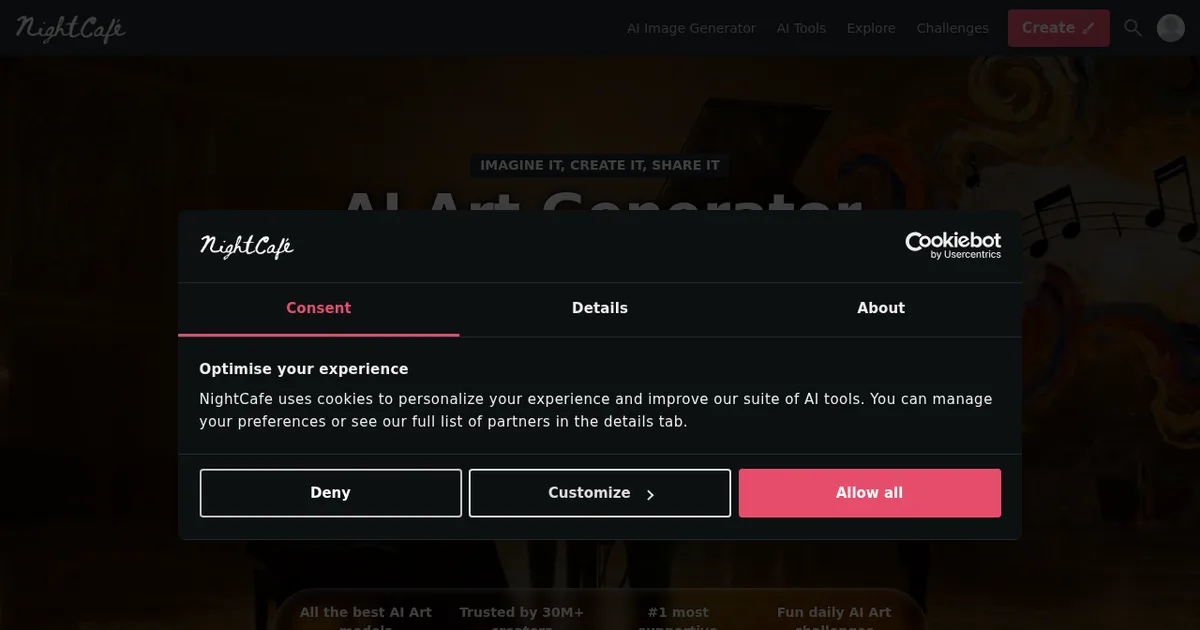Switch to the Consent tab
The image size is (1200, 630).
tap(319, 308)
